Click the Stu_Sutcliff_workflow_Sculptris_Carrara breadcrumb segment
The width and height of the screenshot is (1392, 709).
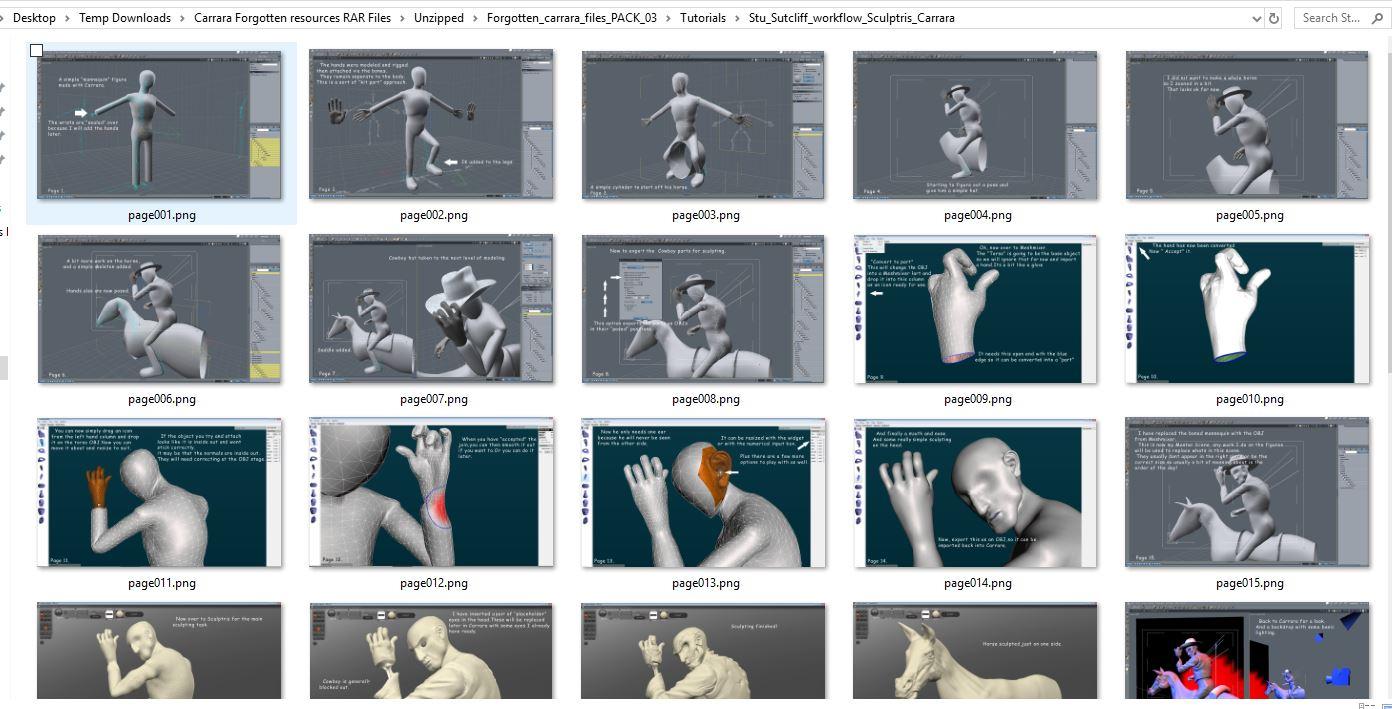[852, 18]
